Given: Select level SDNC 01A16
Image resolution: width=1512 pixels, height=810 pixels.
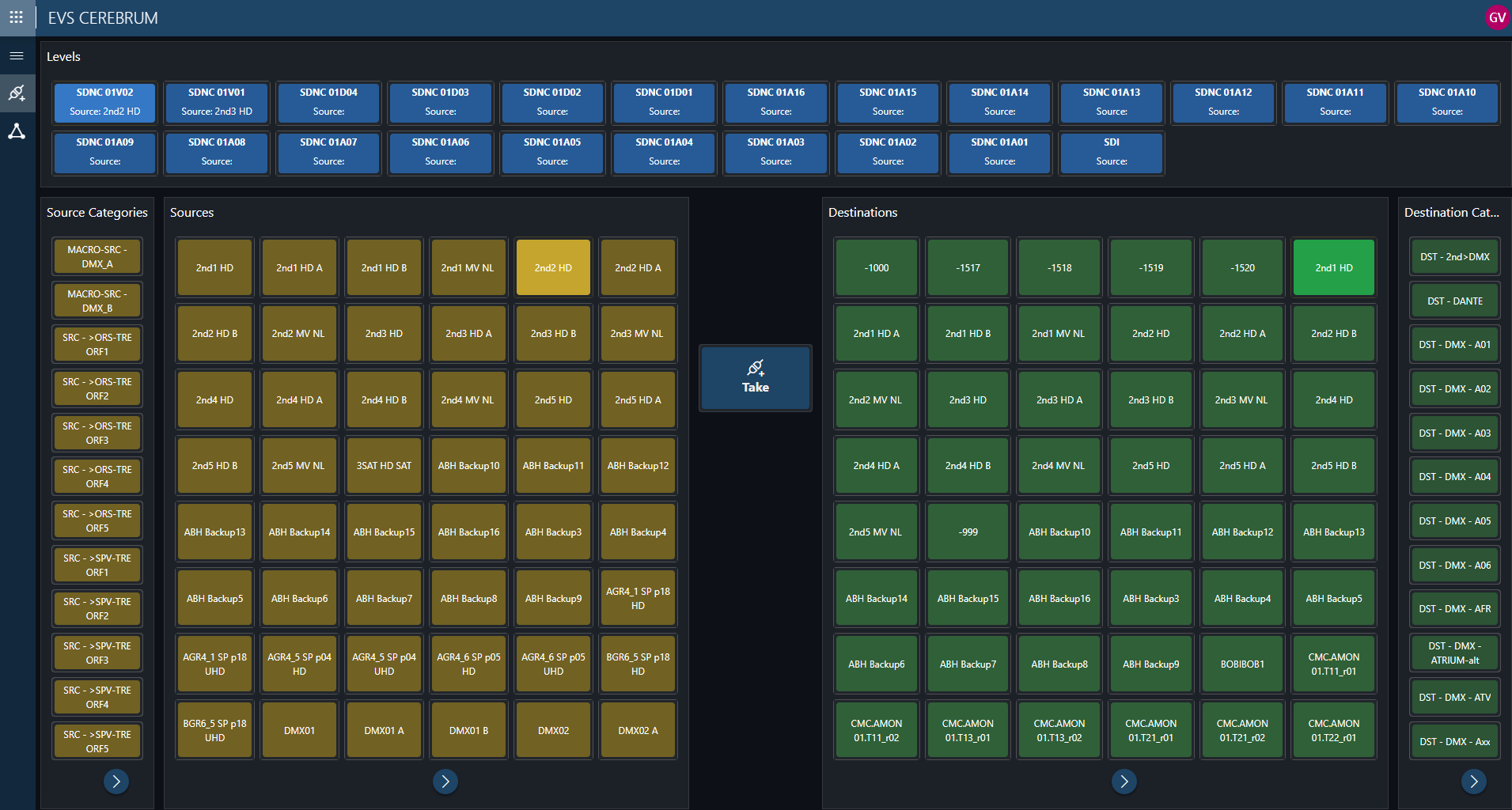Looking at the screenshot, I should coord(776,102).
